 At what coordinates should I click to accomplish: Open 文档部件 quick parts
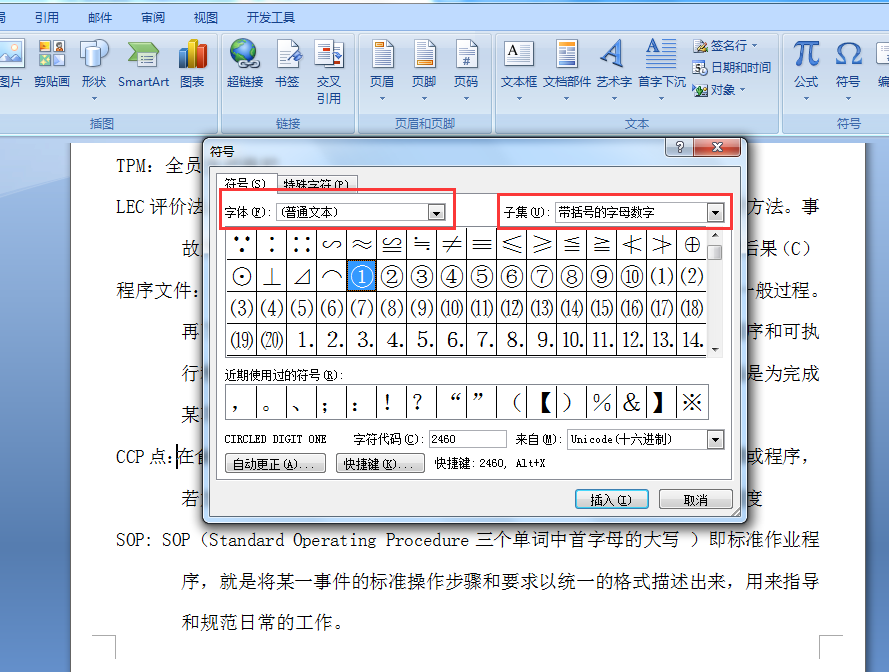coord(566,70)
